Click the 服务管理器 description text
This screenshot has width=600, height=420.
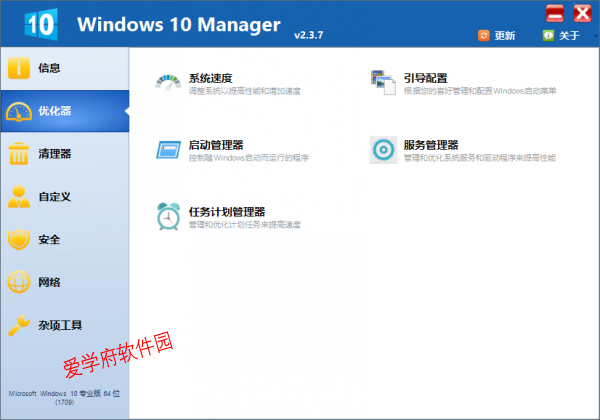coord(479,158)
